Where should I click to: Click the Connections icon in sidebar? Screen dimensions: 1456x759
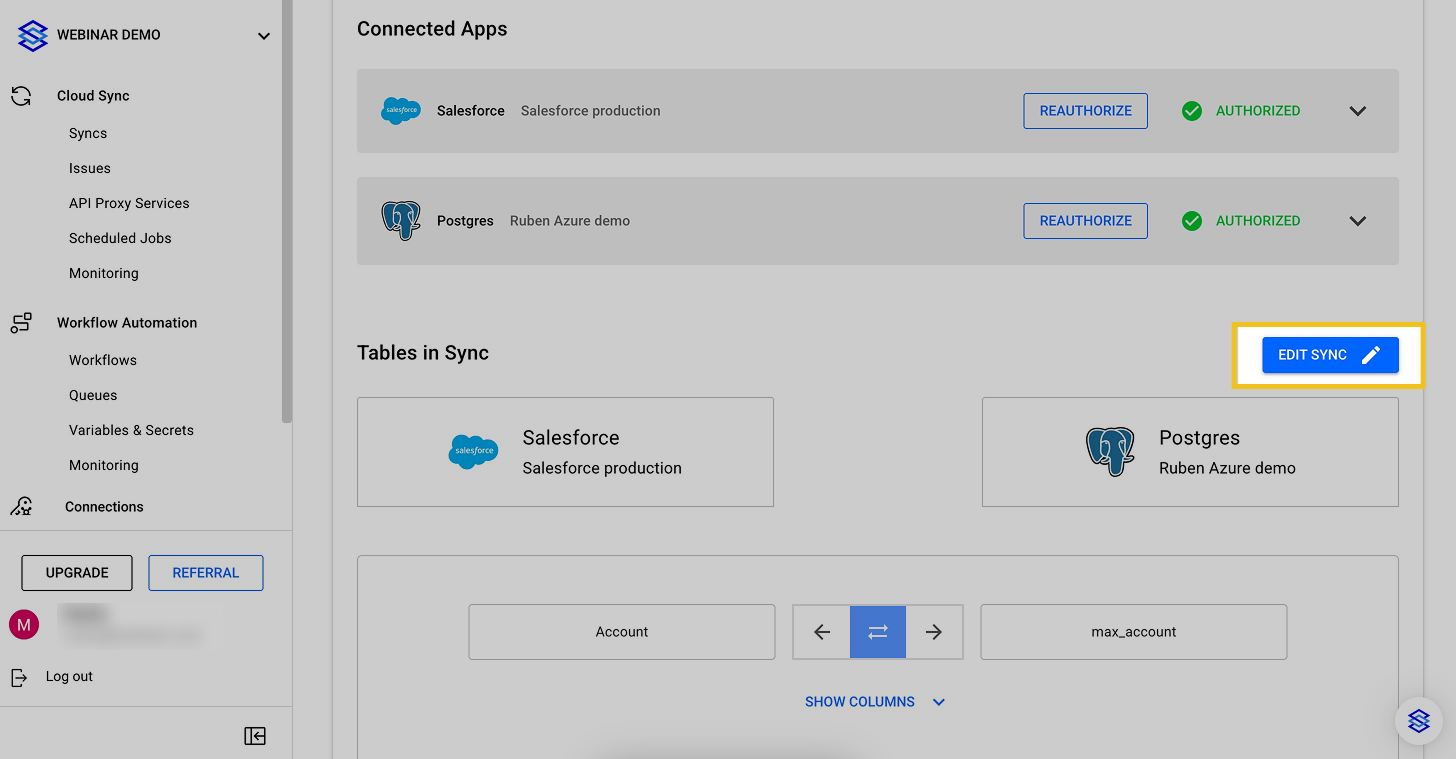coord(21,506)
